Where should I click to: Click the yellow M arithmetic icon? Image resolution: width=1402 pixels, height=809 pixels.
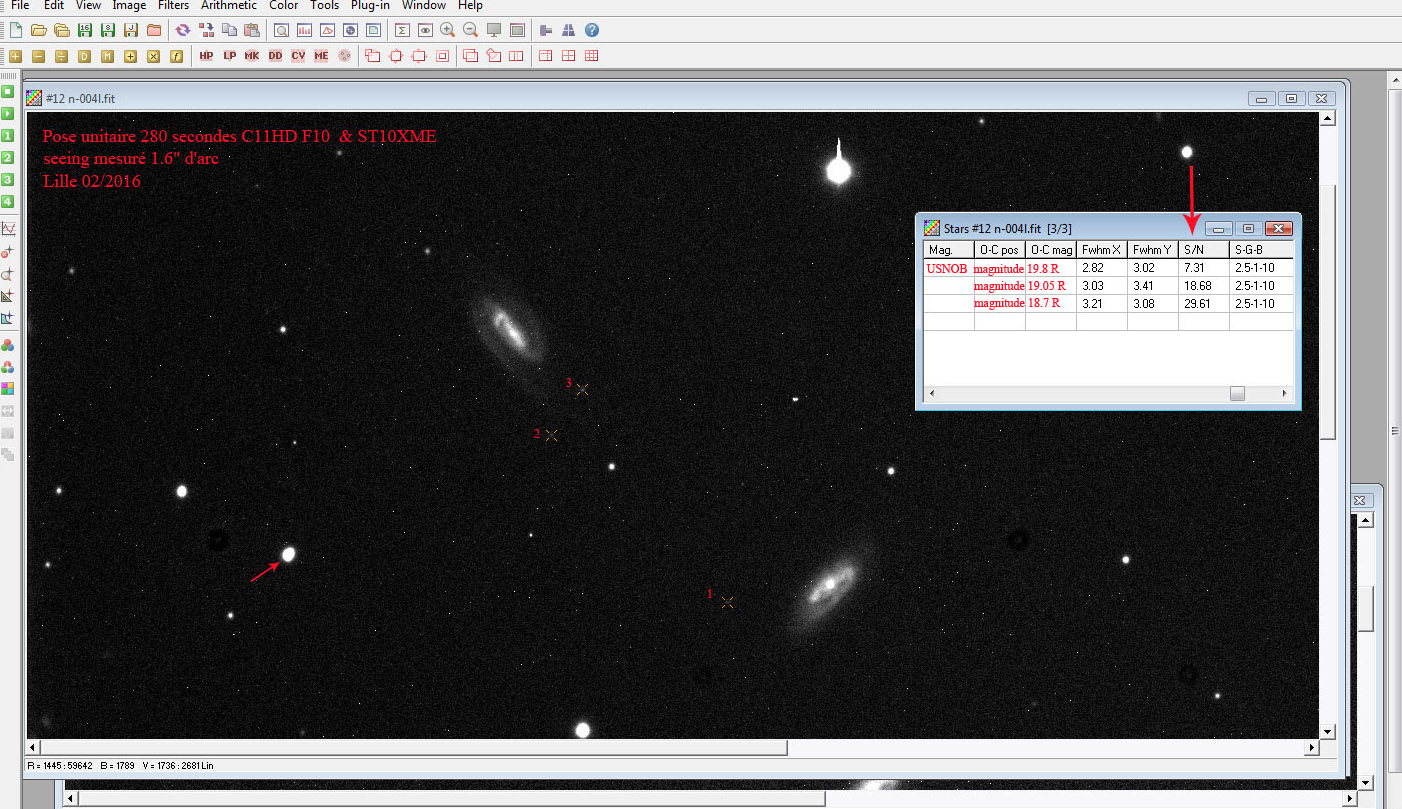(x=107, y=56)
